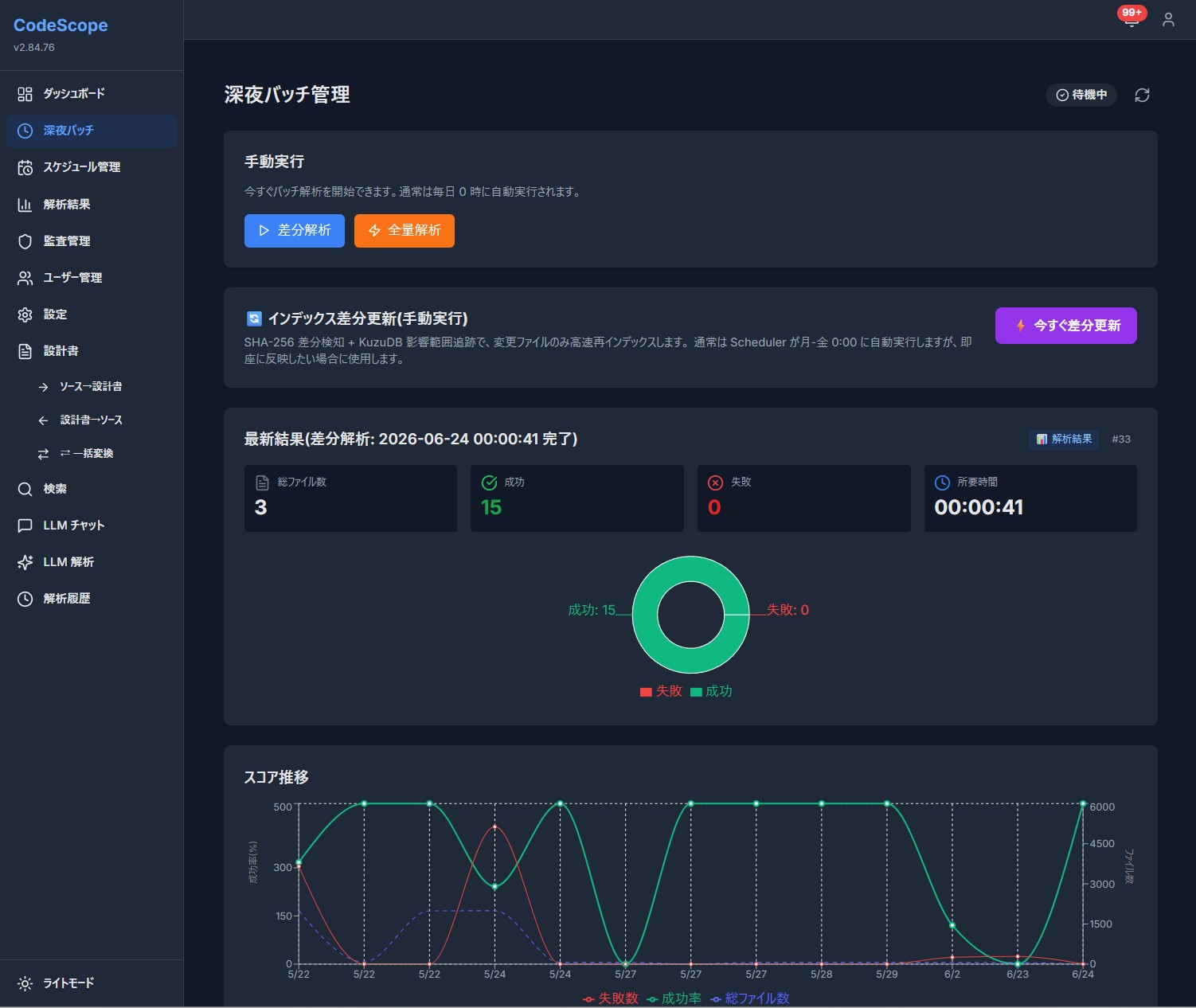Toggle 総ファイル数 series in score chart legend
Viewport: 1196px width, 1008px height.
[749, 998]
